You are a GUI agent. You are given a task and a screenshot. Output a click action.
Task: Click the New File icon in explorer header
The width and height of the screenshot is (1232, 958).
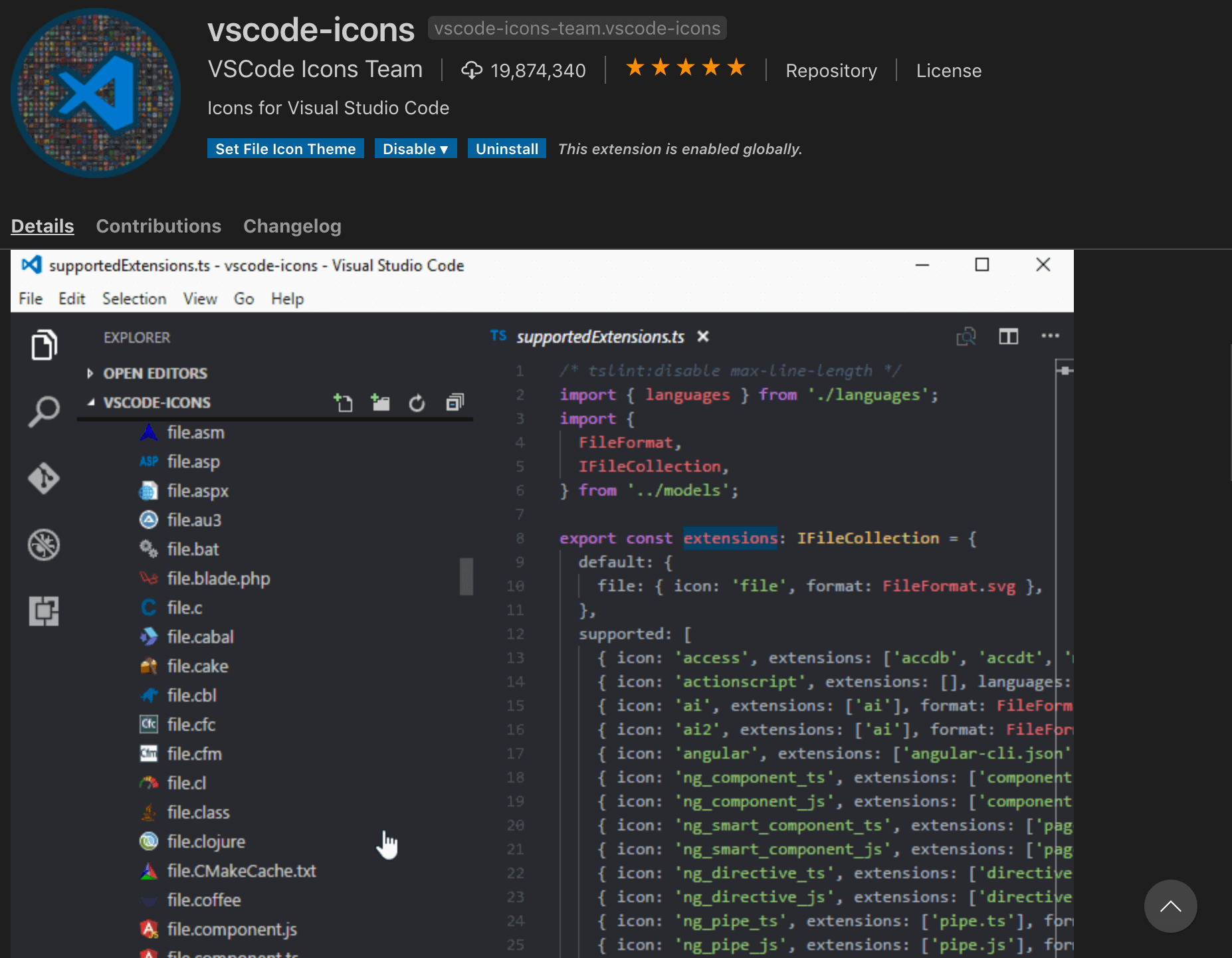coord(343,403)
